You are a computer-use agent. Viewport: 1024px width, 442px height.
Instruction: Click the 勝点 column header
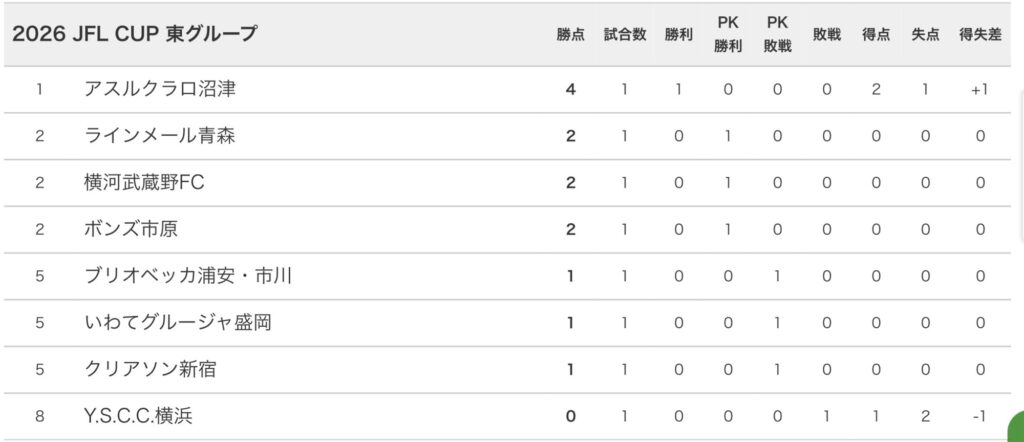(571, 35)
